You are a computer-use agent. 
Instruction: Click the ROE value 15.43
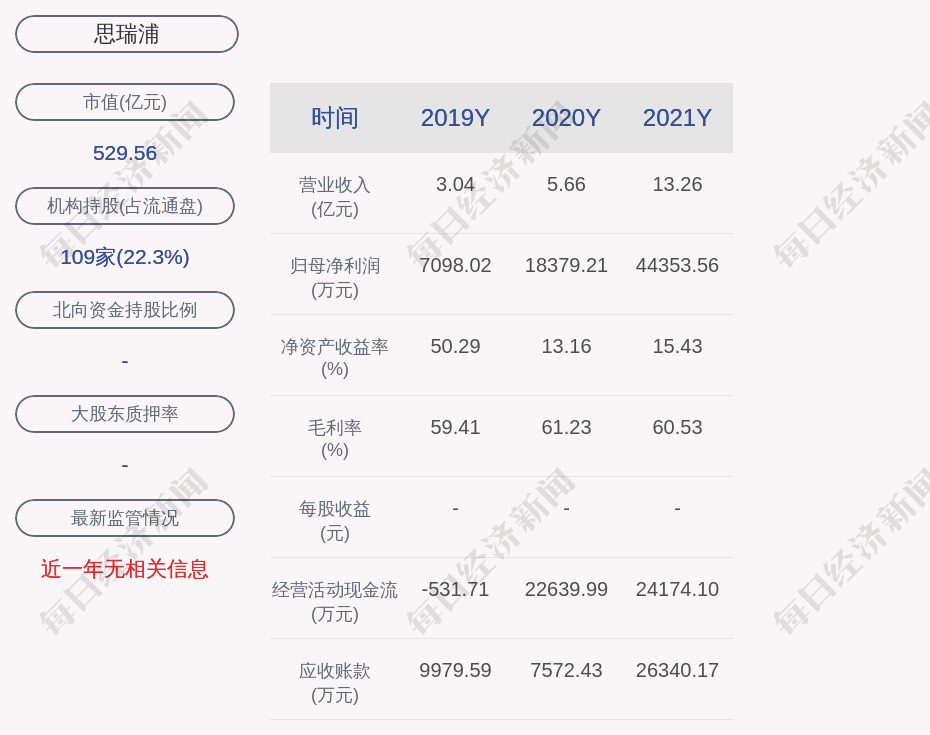click(x=677, y=346)
